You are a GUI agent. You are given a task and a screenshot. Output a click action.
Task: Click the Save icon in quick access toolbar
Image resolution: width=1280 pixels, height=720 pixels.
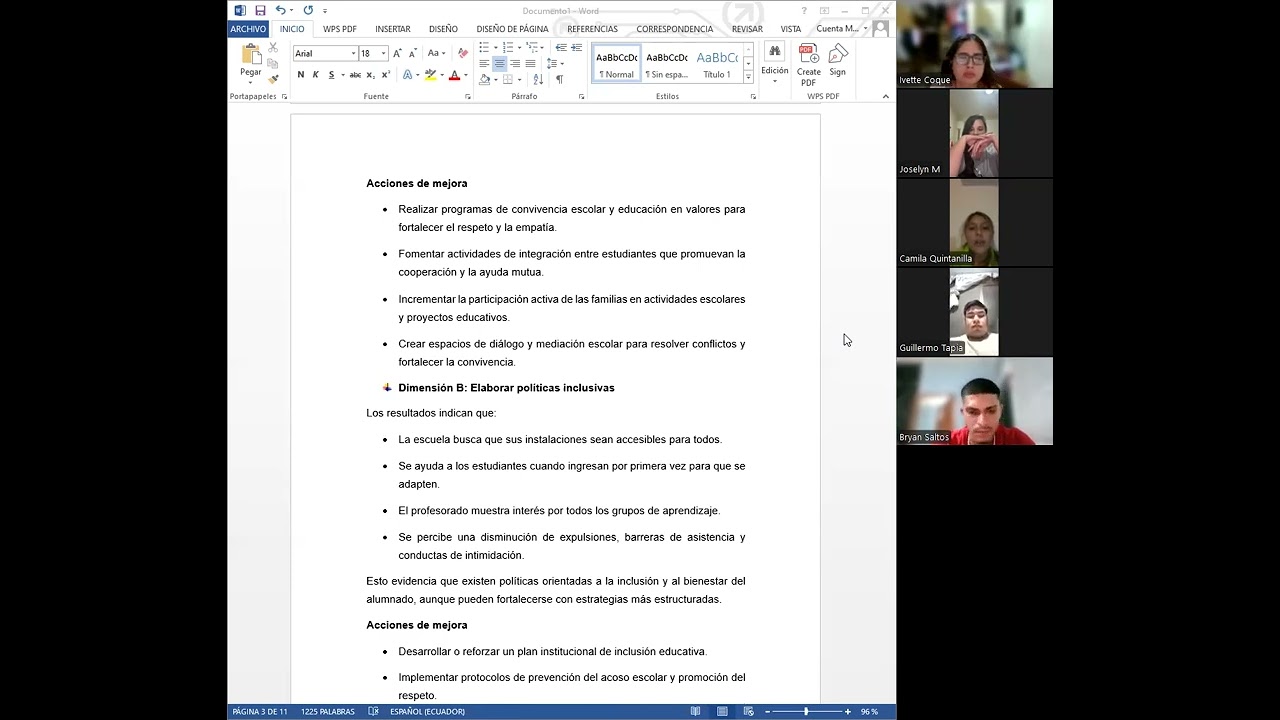click(x=260, y=11)
